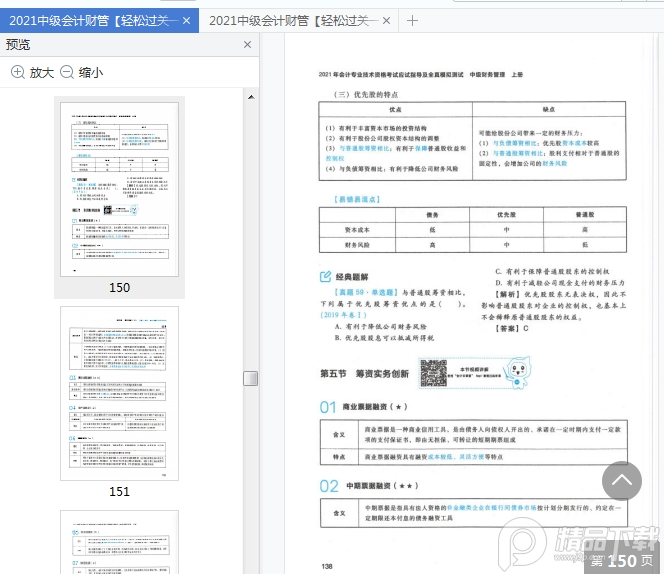Select the partially visible thumbnail below 151
The image size is (664, 574).
pos(119,542)
